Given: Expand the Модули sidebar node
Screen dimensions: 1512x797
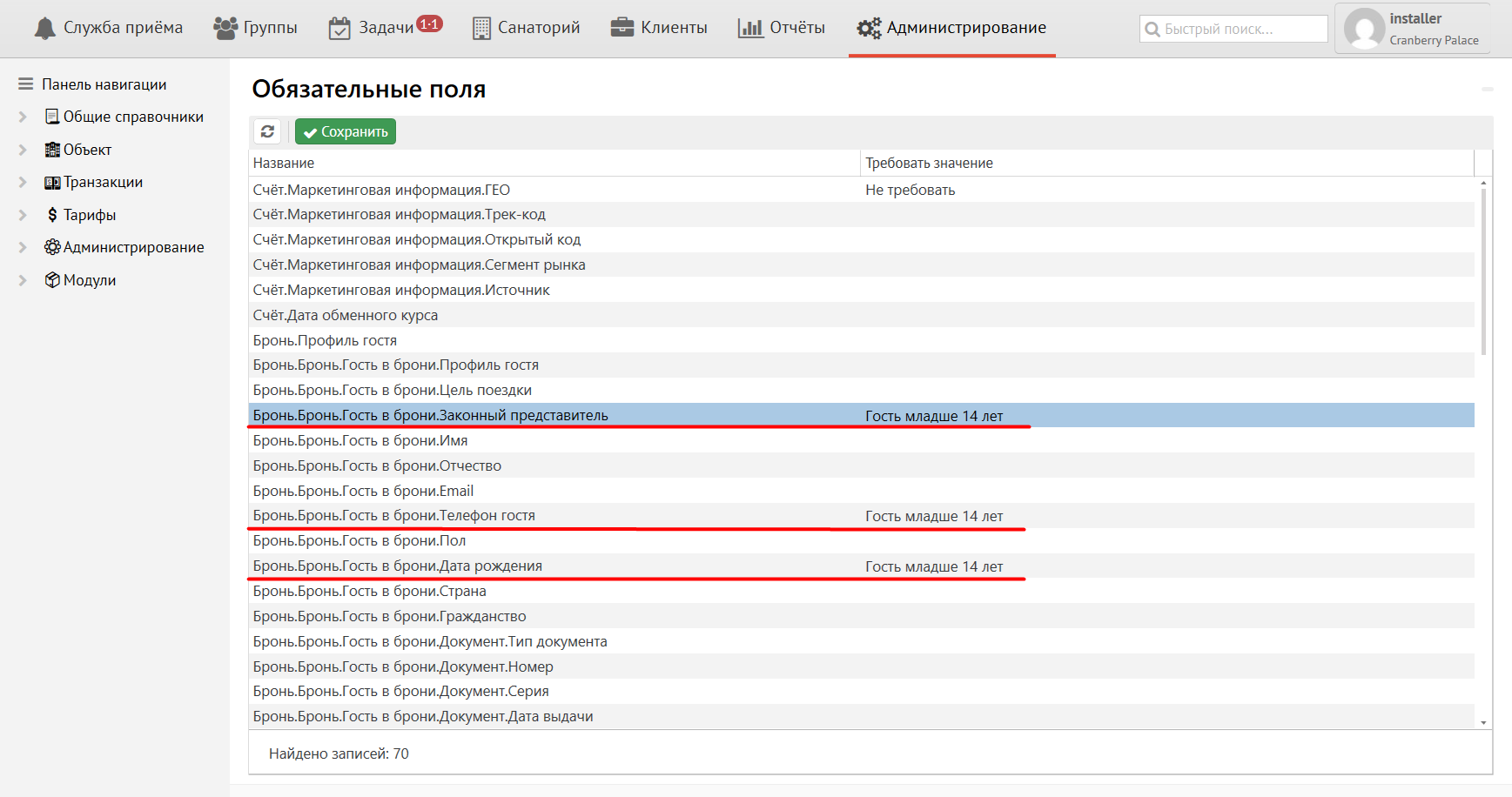Looking at the screenshot, I should click(24, 280).
